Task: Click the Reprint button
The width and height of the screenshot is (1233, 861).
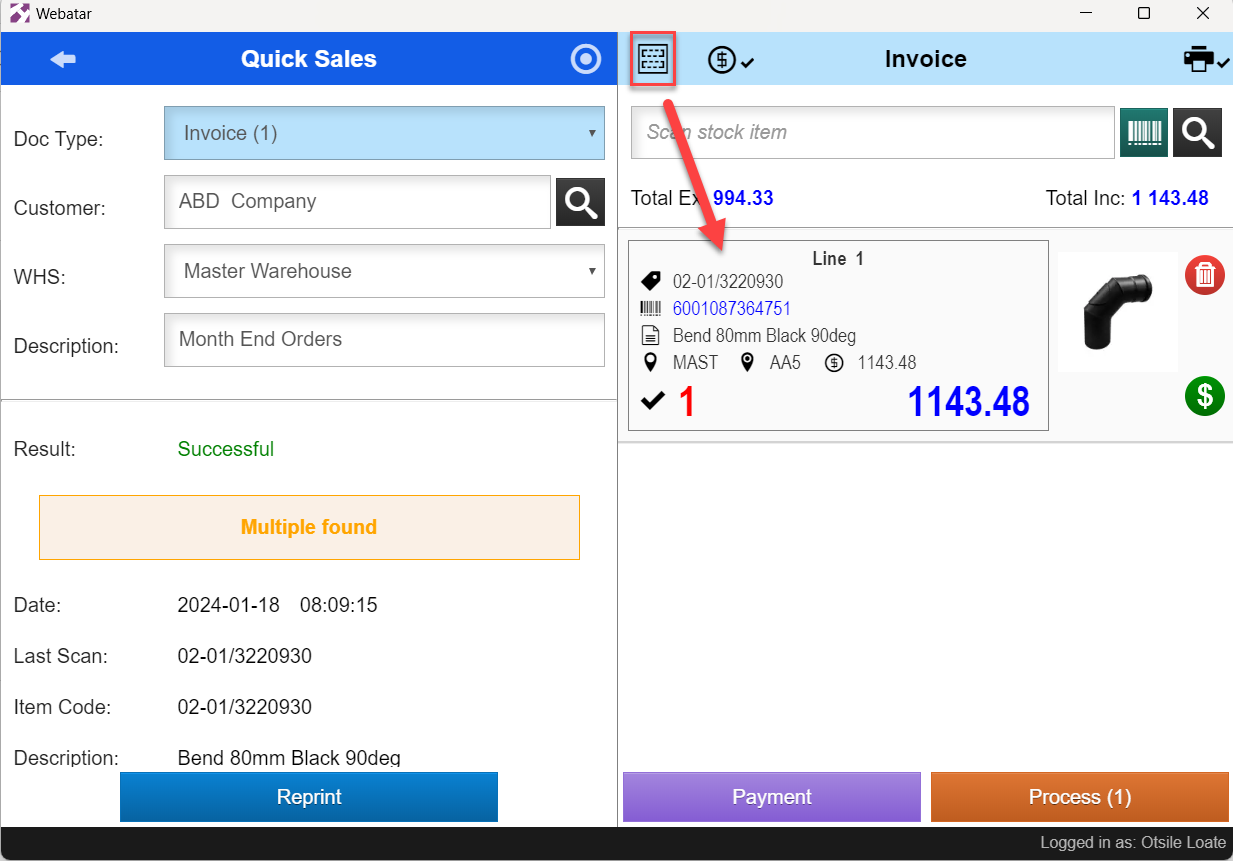Action: (x=309, y=797)
